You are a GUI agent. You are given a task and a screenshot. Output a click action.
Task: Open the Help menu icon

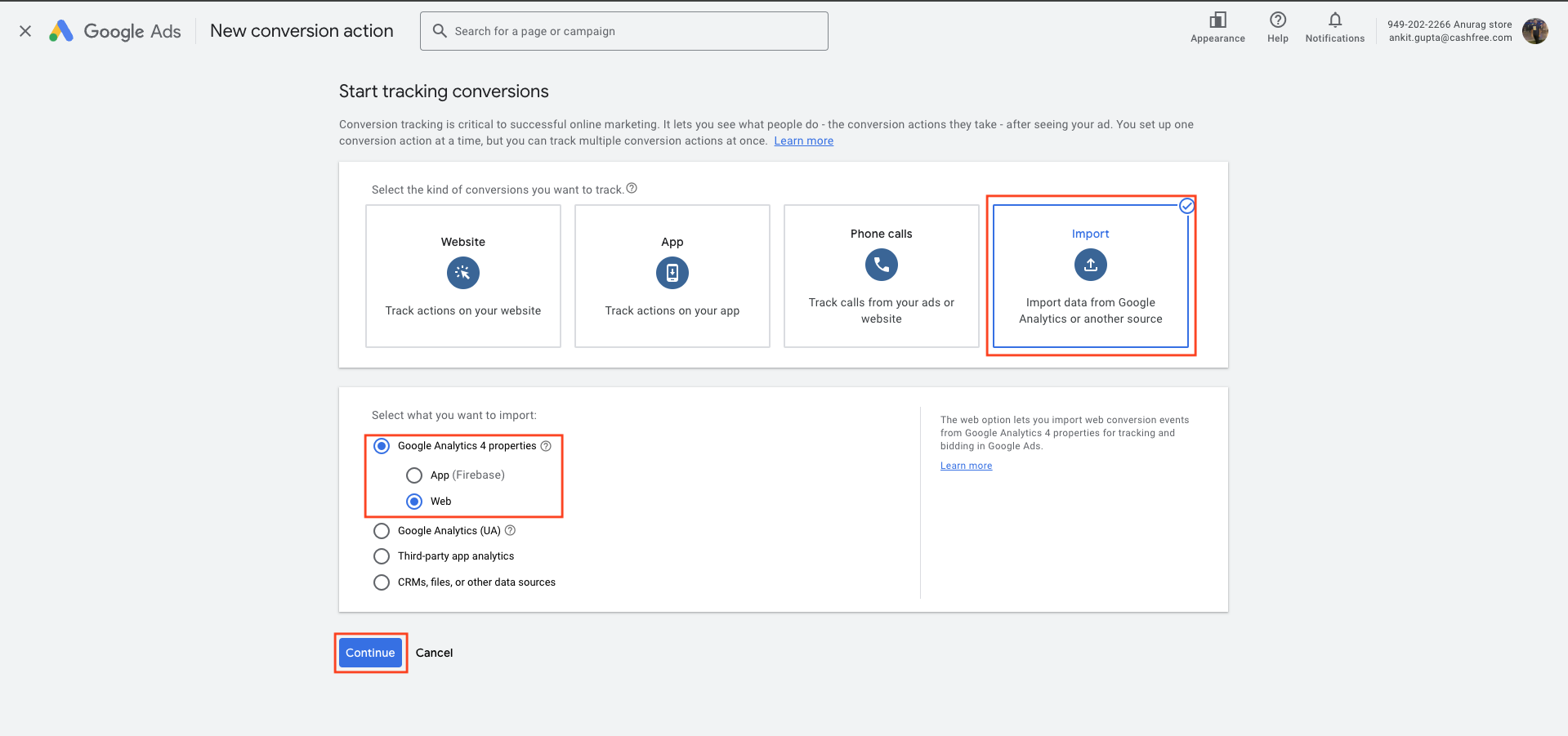1278,20
